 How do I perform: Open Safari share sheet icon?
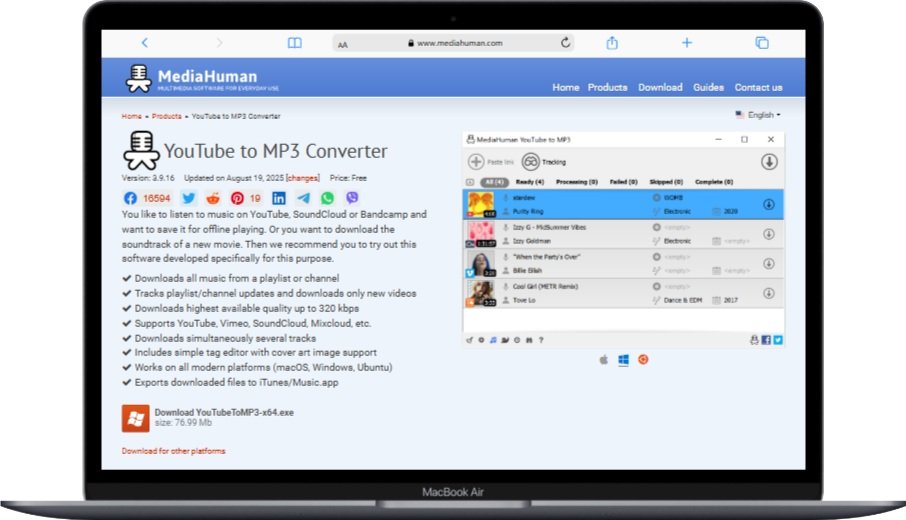click(x=612, y=42)
